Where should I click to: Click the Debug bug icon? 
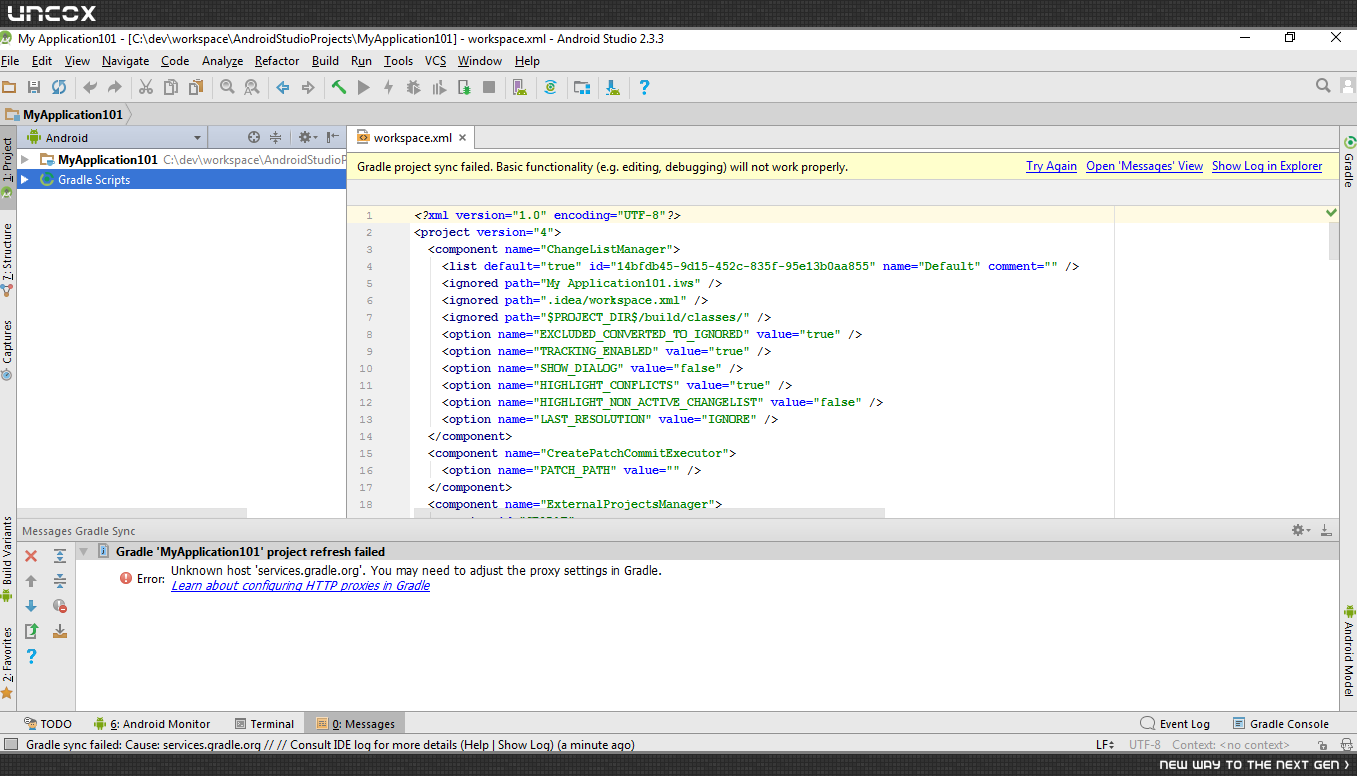(x=414, y=88)
